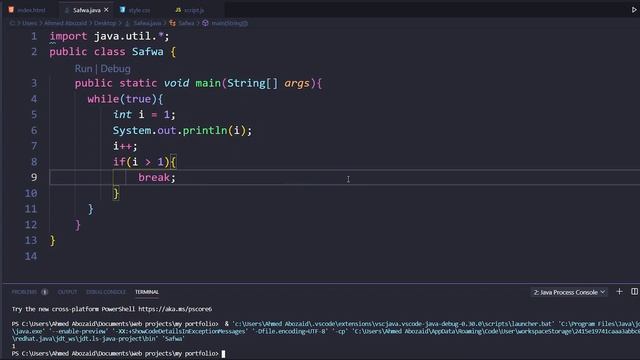Click 'import java.util.*;' on line 1
The width and height of the screenshot is (640, 360).
pyautogui.click(x=109, y=36)
